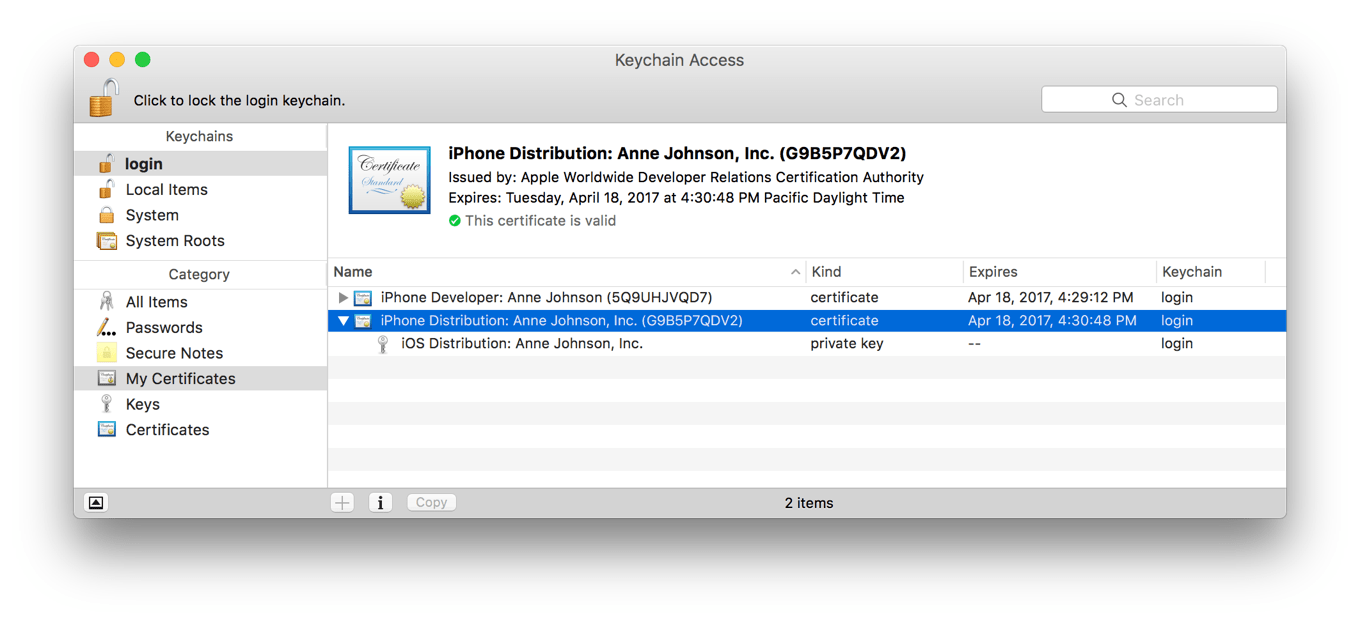Open info with the 'i' button
The height and width of the screenshot is (625, 1360).
[x=380, y=502]
